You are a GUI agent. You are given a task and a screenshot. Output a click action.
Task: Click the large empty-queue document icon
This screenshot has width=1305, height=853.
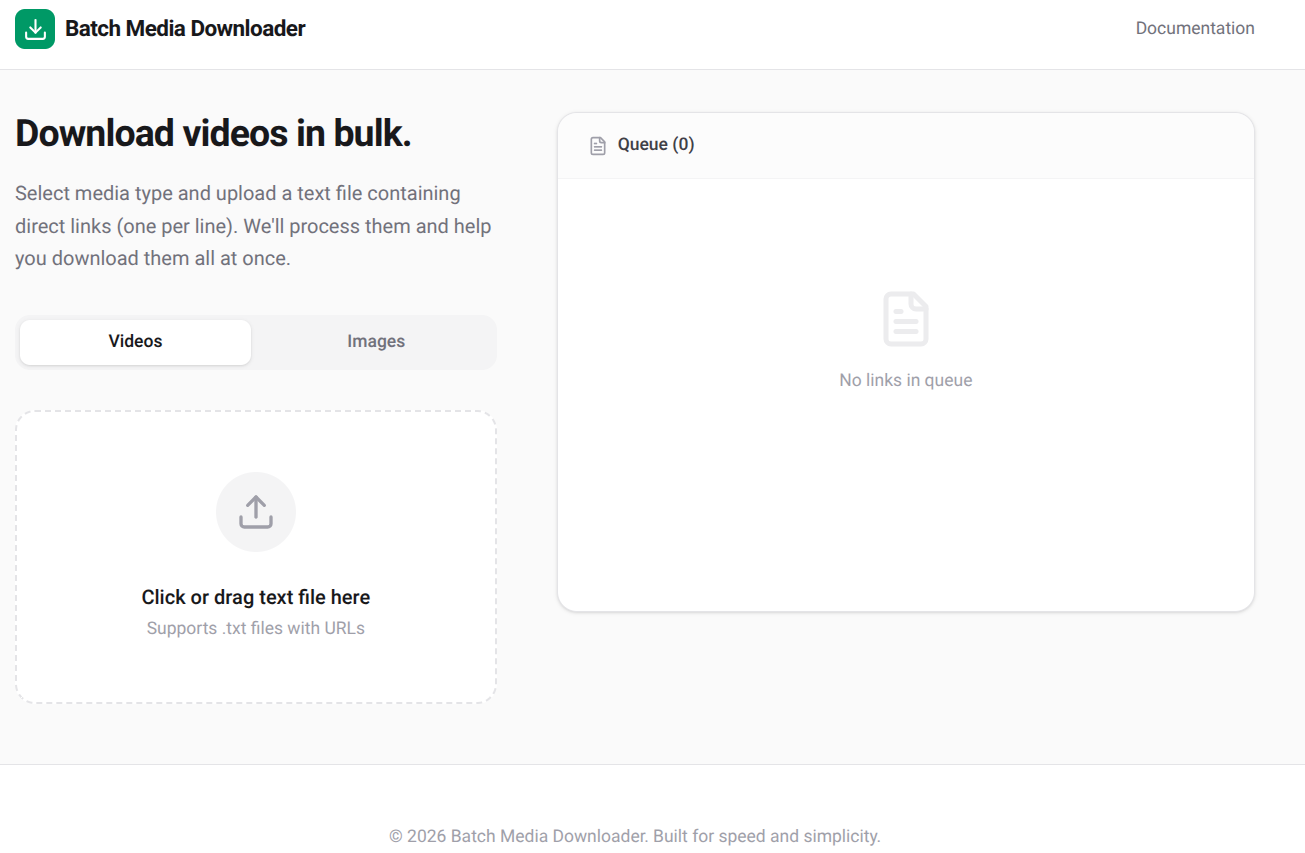[906, 319]
